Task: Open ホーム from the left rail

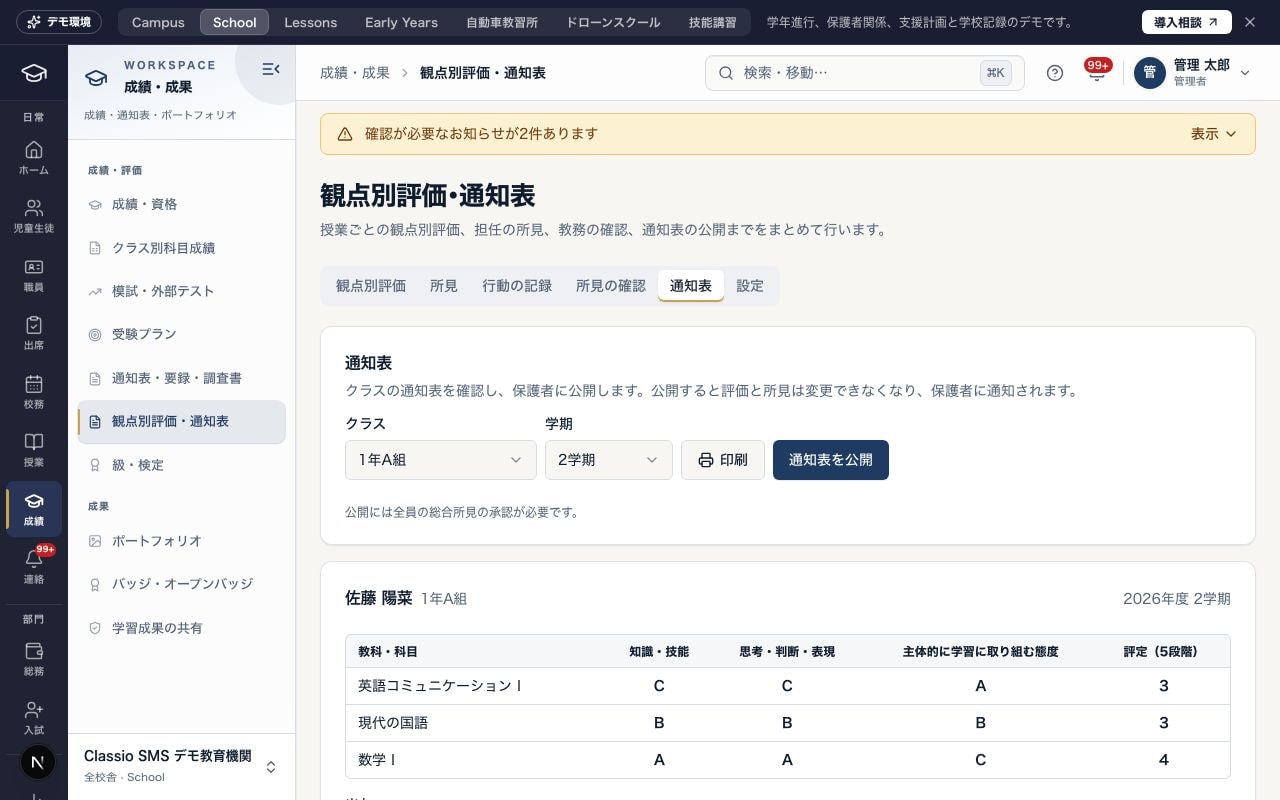Action: 34,158
